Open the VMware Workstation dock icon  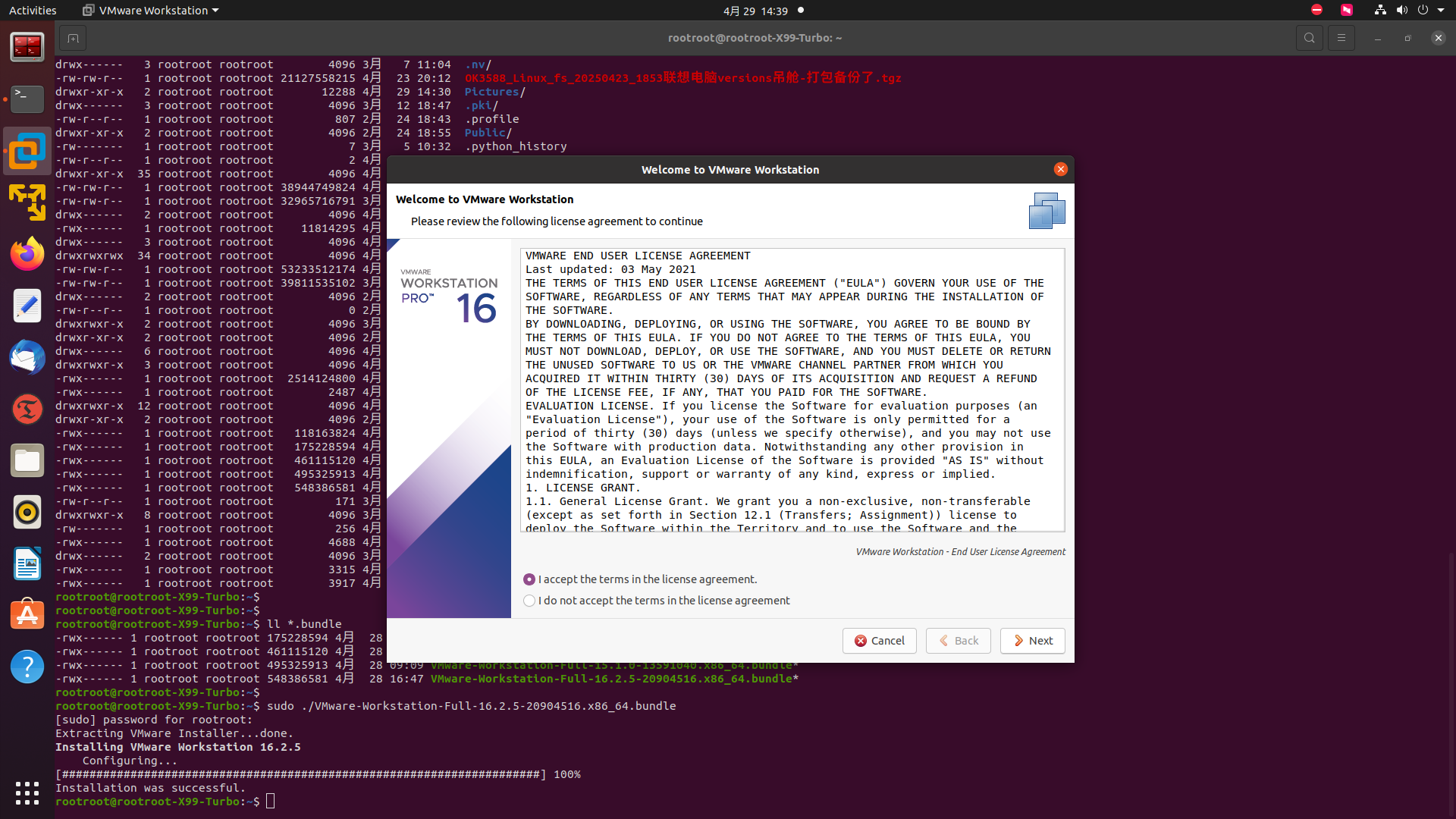tap(27, 152)
